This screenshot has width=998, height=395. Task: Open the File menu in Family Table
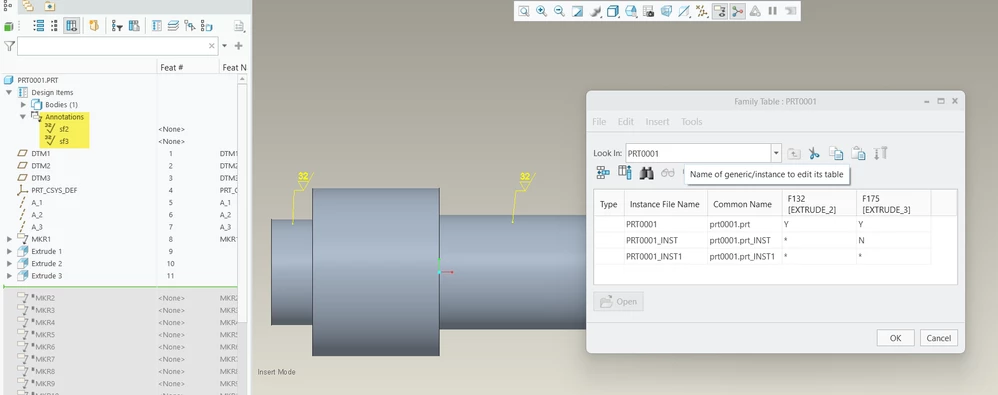(x=599, y=121)
